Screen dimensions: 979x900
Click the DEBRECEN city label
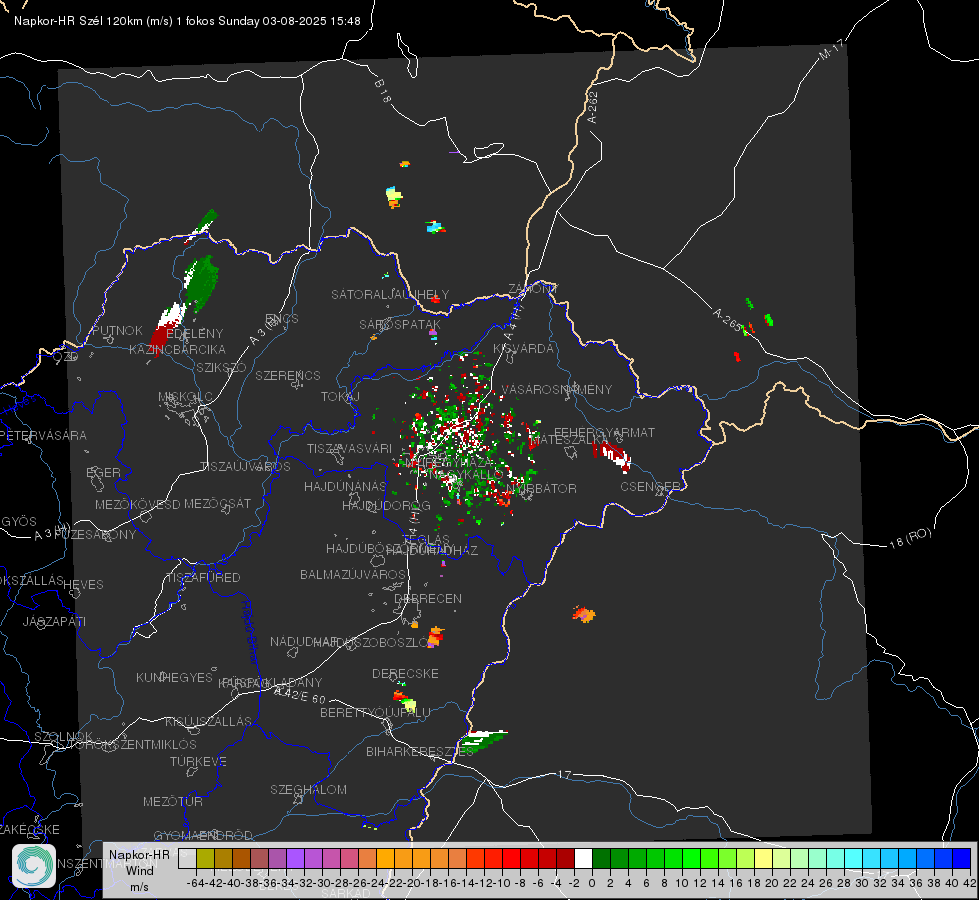(428, 598)
